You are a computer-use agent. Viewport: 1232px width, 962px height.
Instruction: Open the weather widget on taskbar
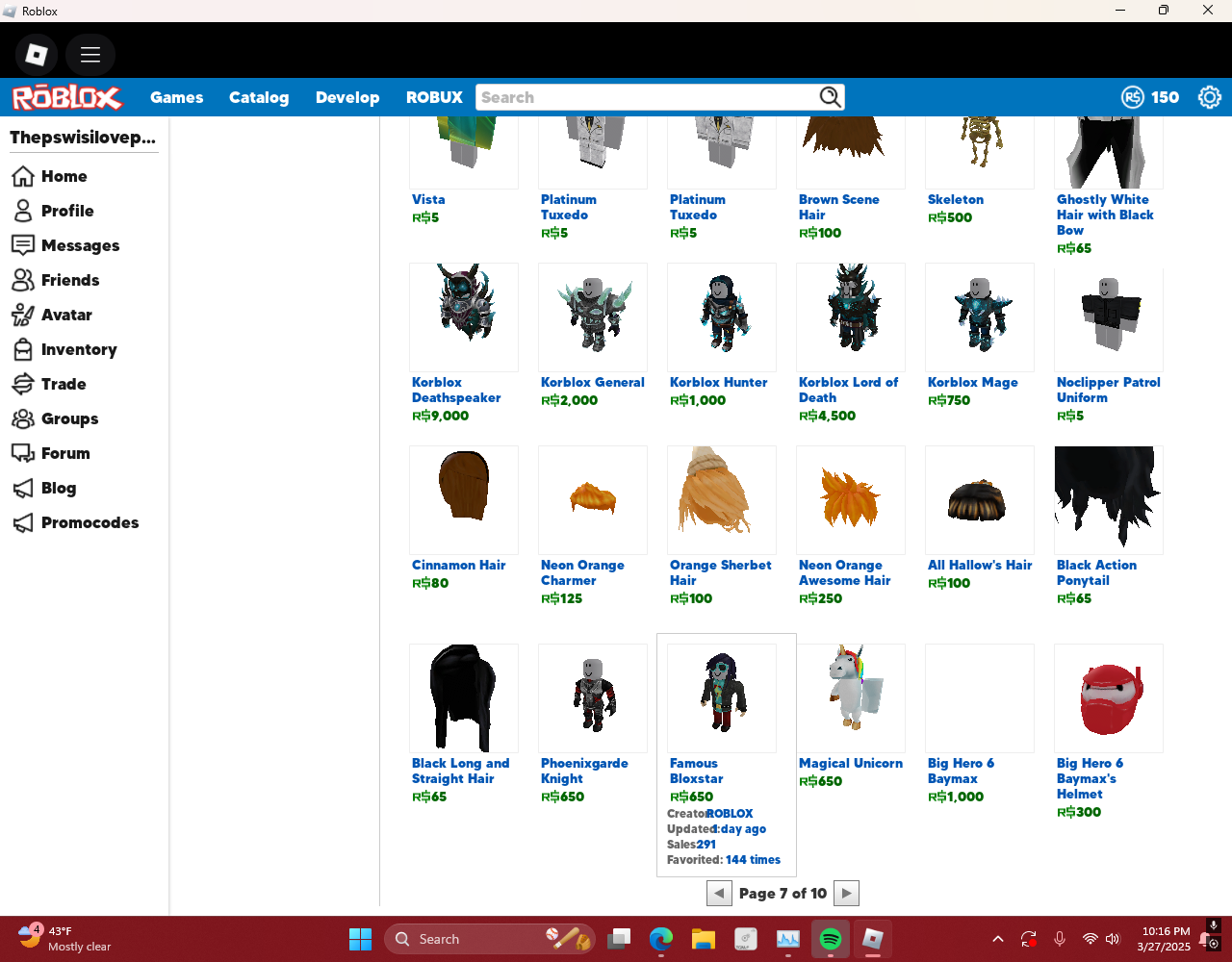tap(65, 938)
